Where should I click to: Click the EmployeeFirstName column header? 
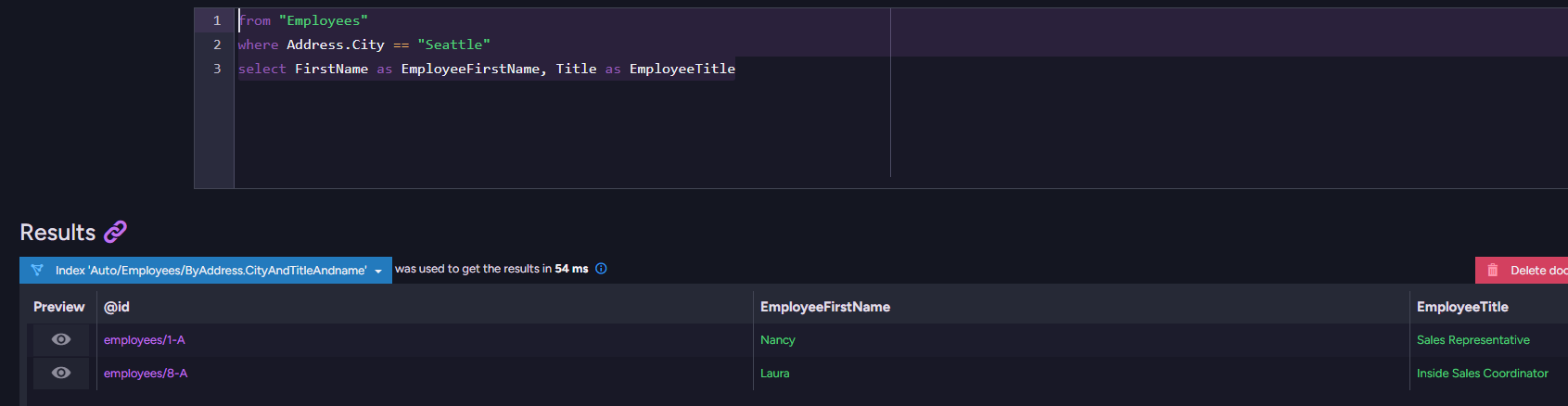point(825,307)
